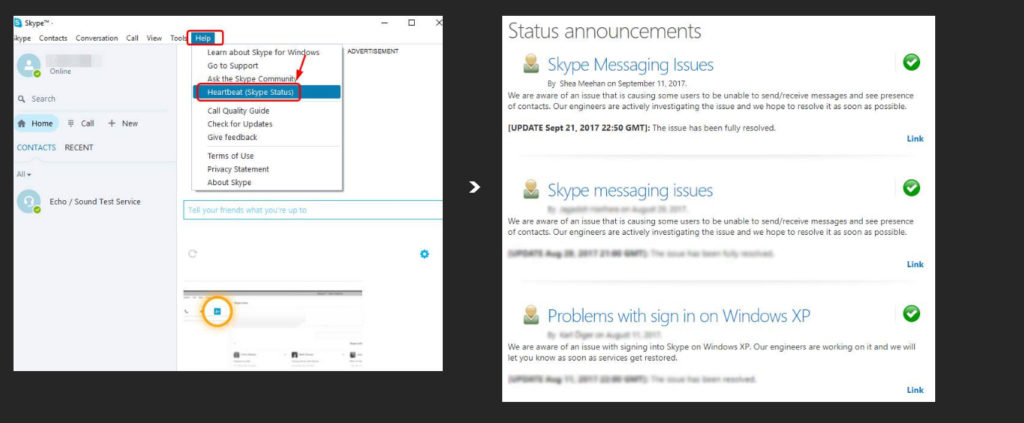Open the Call menu
1024x423 pixels.
133,39
